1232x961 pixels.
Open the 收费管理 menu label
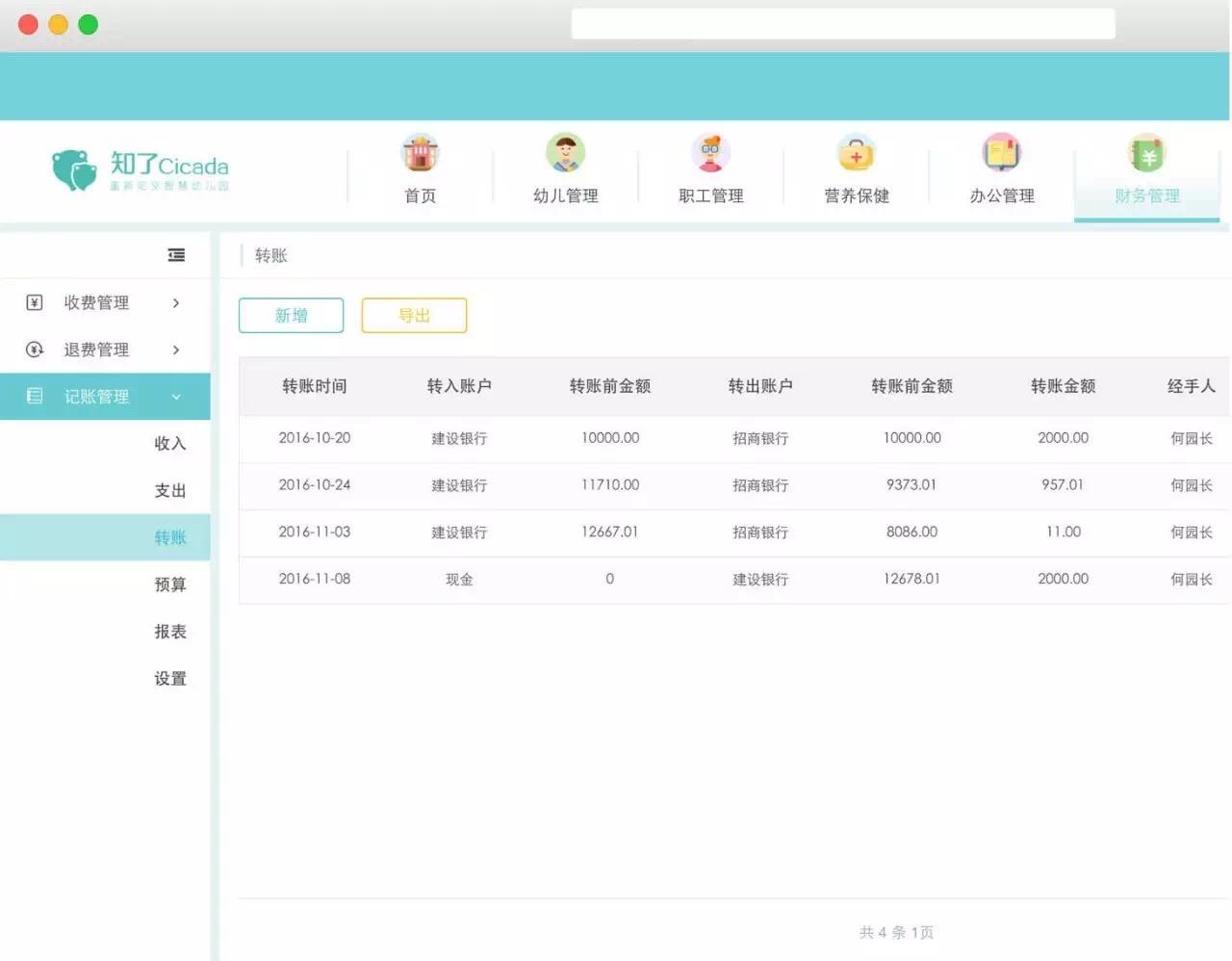click(x=96, y=302)
